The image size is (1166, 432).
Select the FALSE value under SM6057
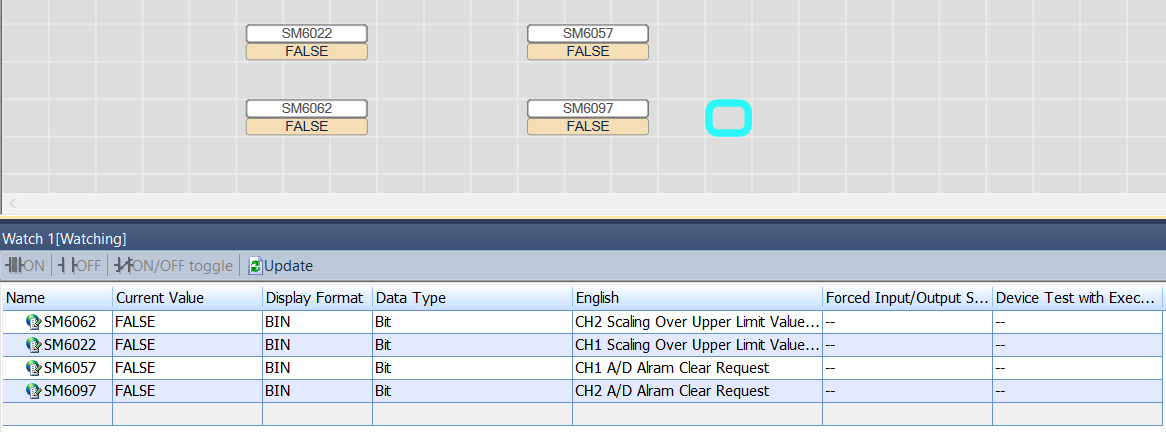(587, 51)
